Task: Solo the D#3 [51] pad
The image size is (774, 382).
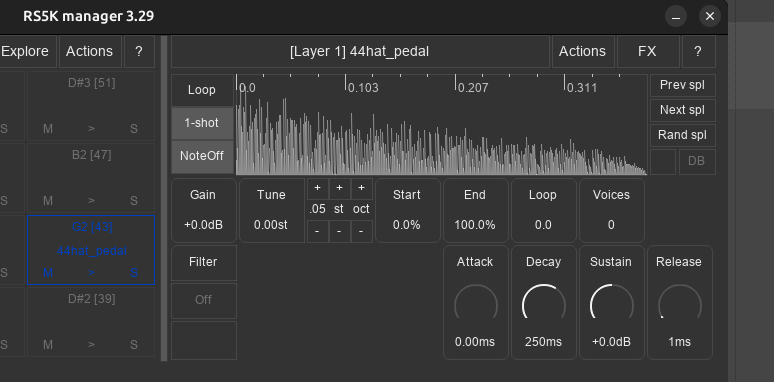Action: (134, 129)
